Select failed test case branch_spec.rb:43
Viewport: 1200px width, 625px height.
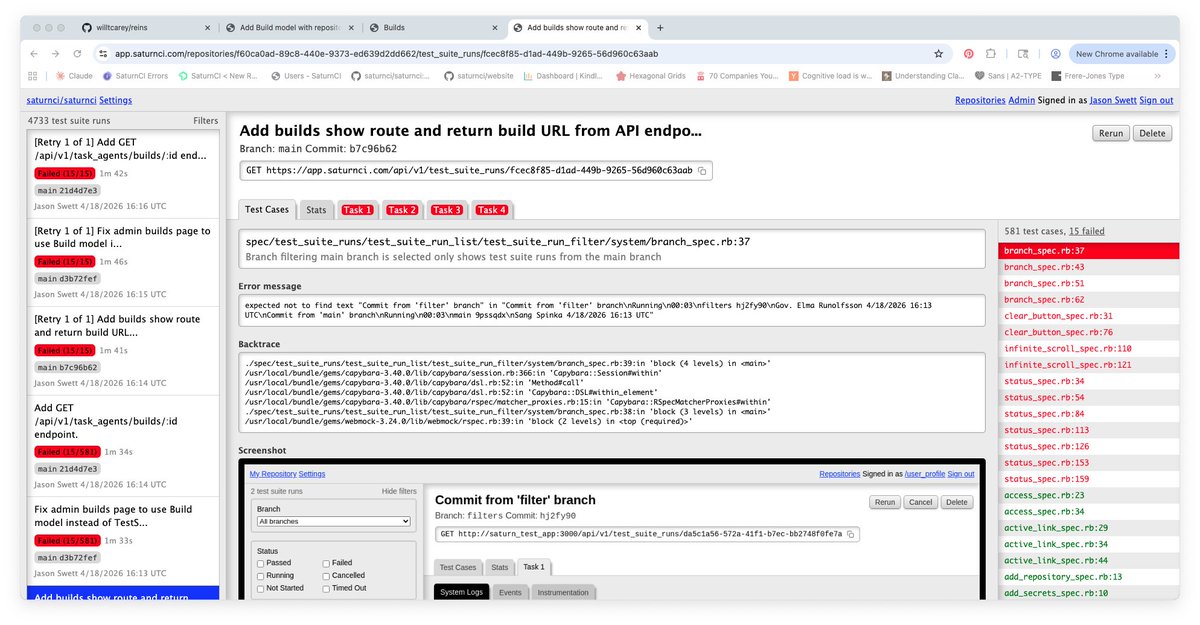click(1088, 267)
